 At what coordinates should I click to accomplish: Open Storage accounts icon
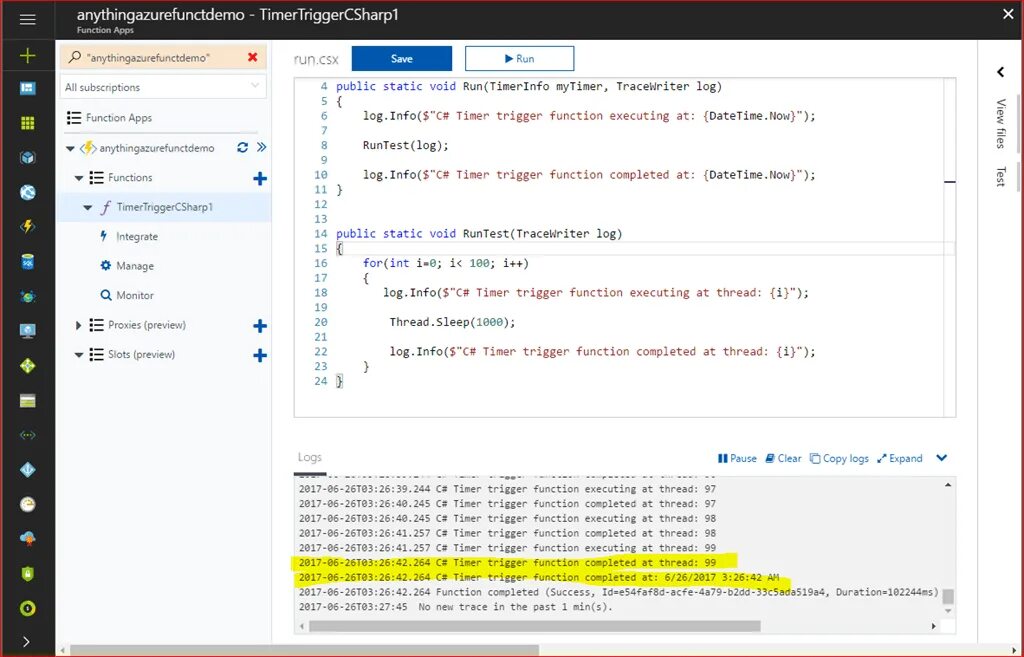coord(27,401)
